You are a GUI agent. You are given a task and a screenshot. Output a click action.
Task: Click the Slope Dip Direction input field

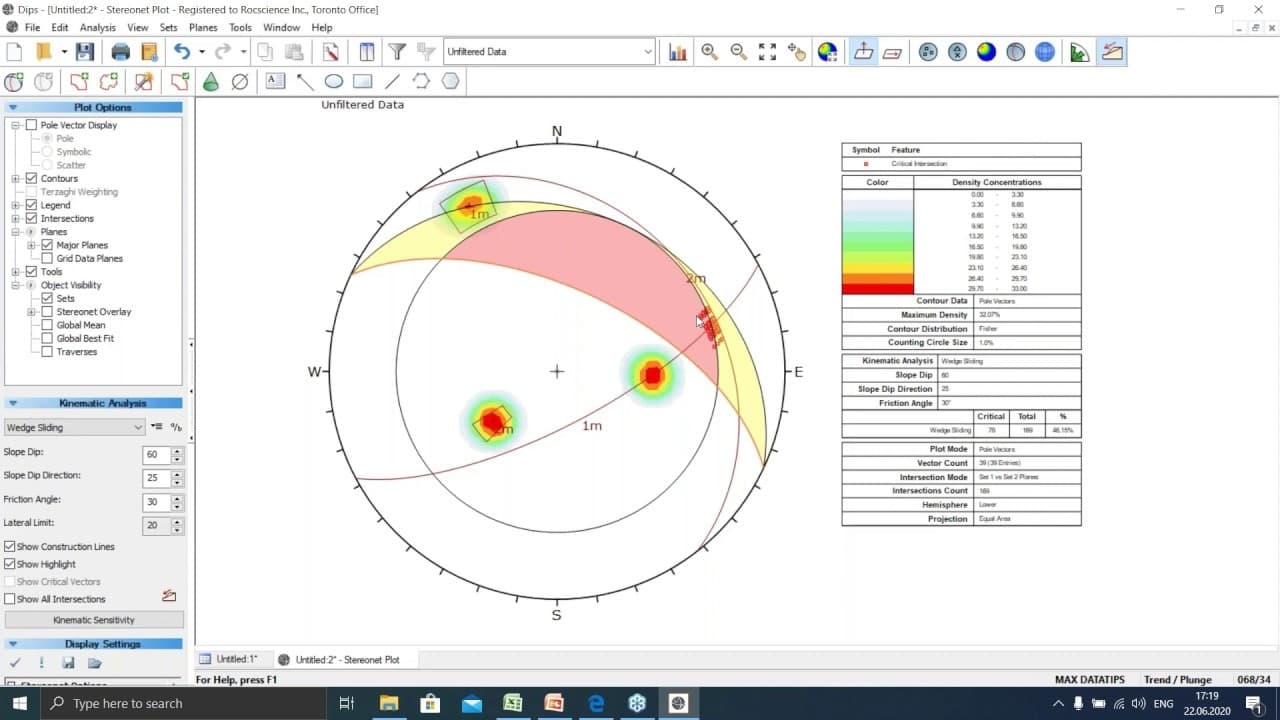pos(157,479)
